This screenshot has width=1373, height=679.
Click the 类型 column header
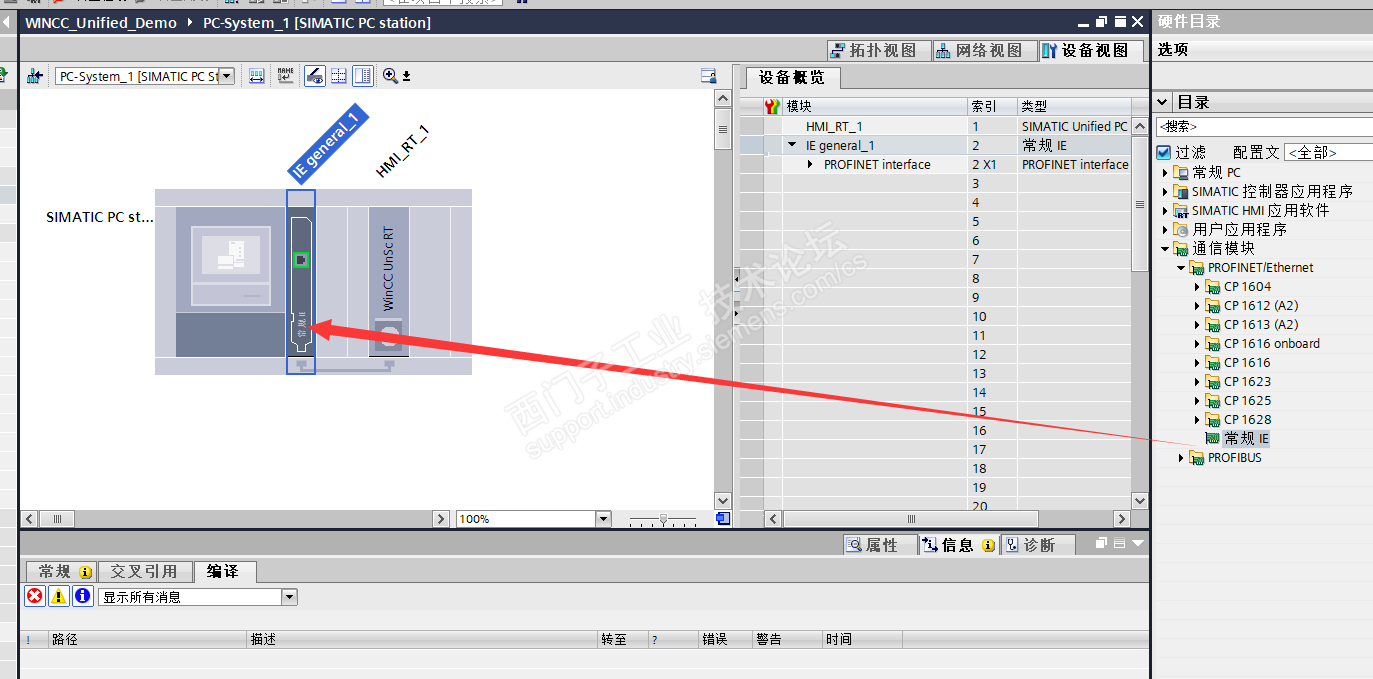pyautogui.click(x=1074, y=106)
